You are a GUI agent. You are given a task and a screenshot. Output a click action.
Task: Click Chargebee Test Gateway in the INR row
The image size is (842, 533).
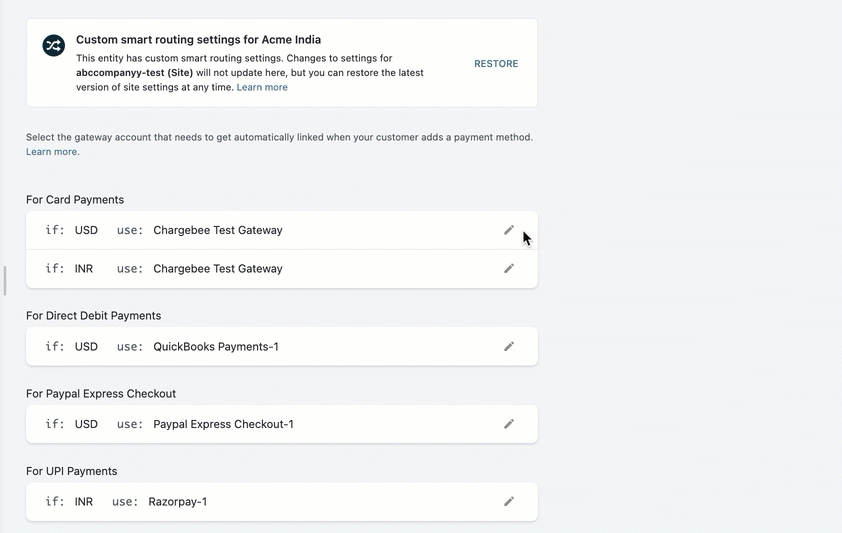(x=217, y=269)
